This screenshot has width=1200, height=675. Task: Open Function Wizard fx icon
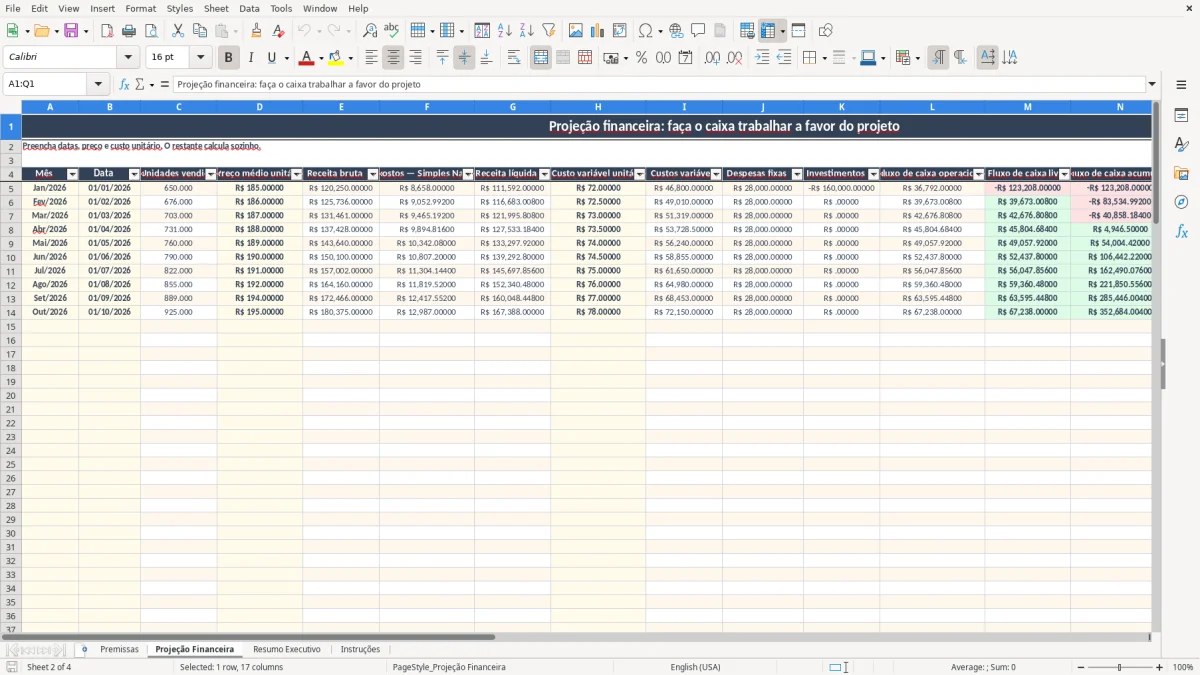pyautogui.click(x=125, y=84)
